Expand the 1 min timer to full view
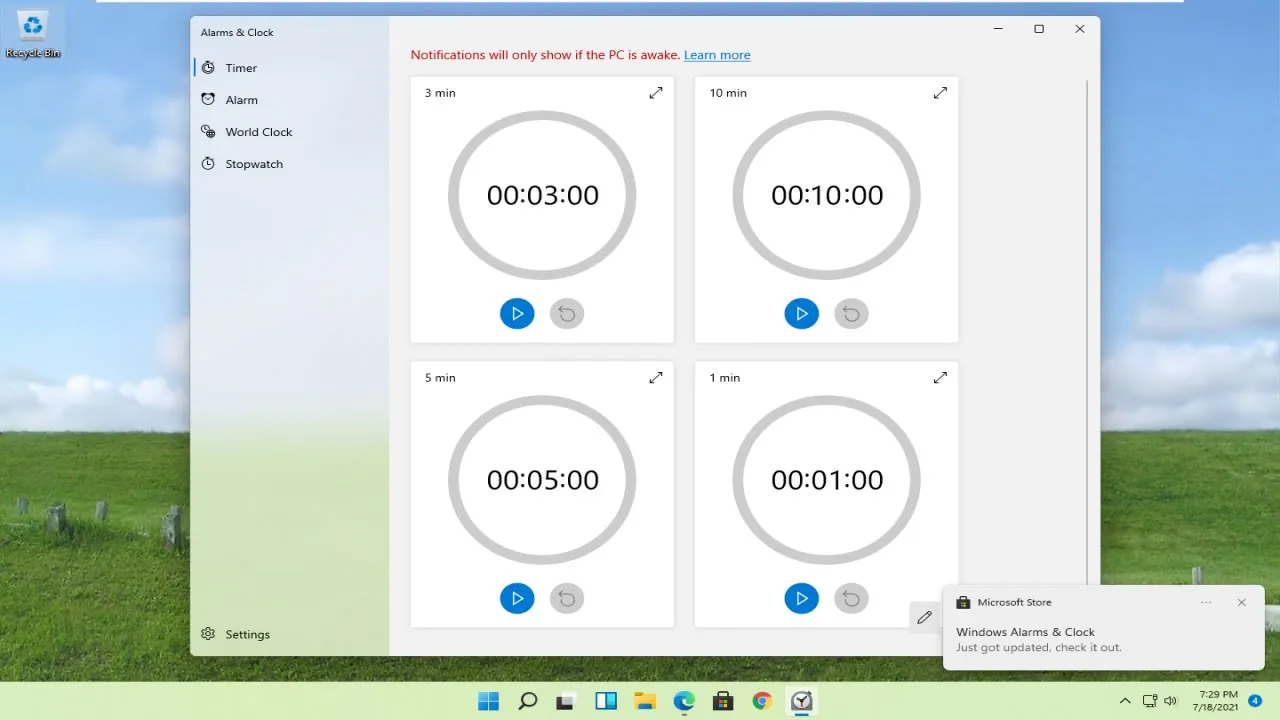Viewport: 1280px width, 720px height. pos(940,378)
